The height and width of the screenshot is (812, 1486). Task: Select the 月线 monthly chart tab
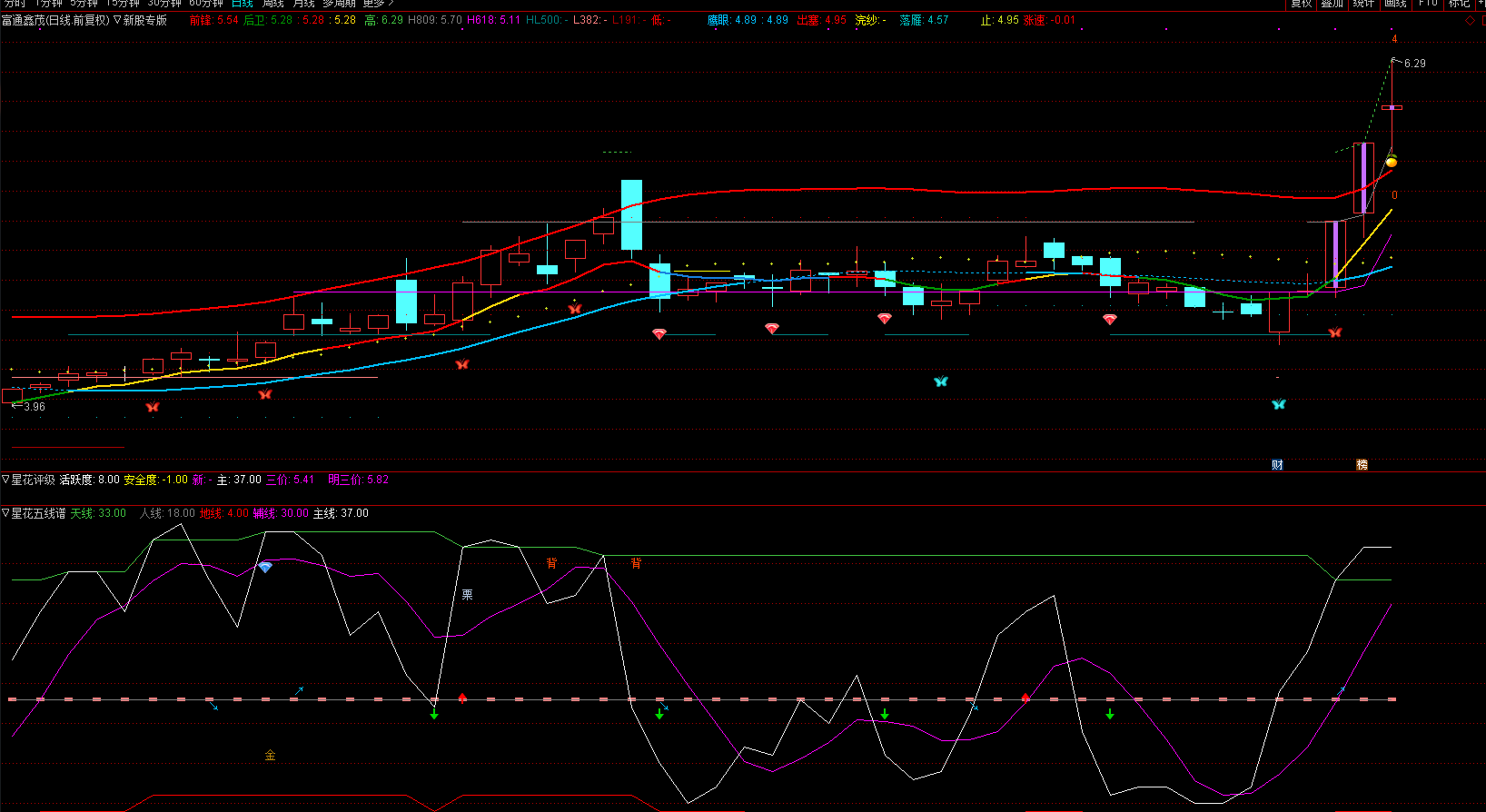tap(303, 4)
